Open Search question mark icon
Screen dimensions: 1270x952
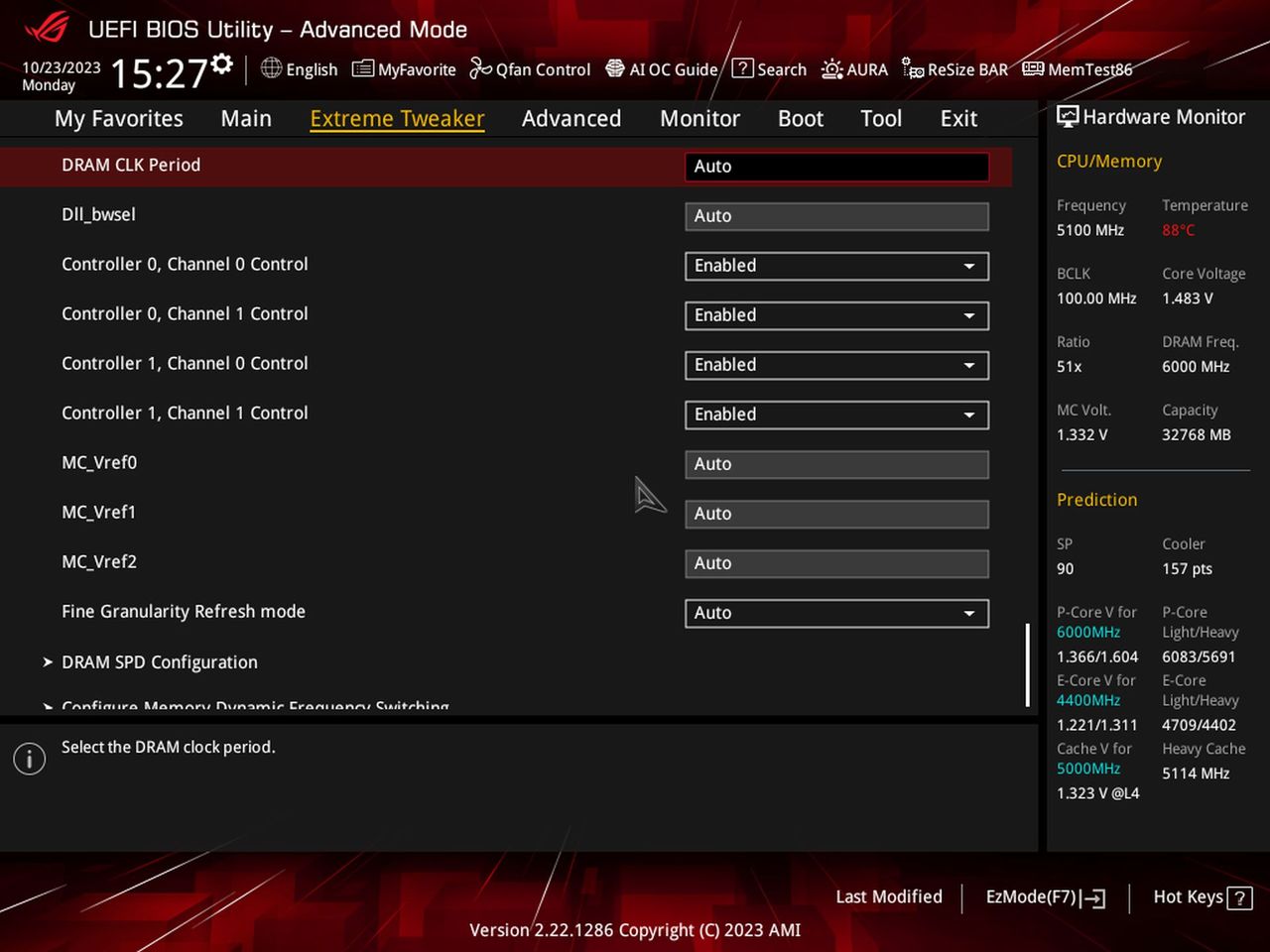point(742,68)
